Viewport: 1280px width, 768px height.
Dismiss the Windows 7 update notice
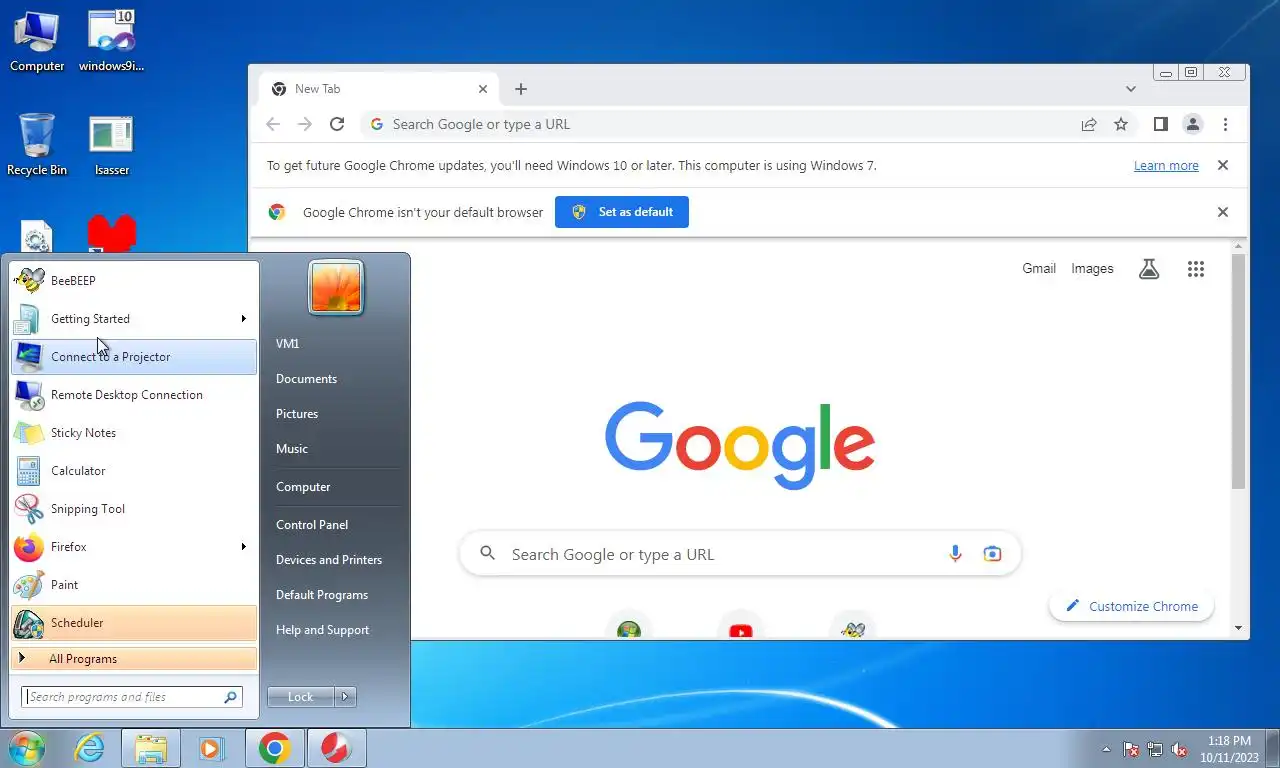[x=1222, y=166]
